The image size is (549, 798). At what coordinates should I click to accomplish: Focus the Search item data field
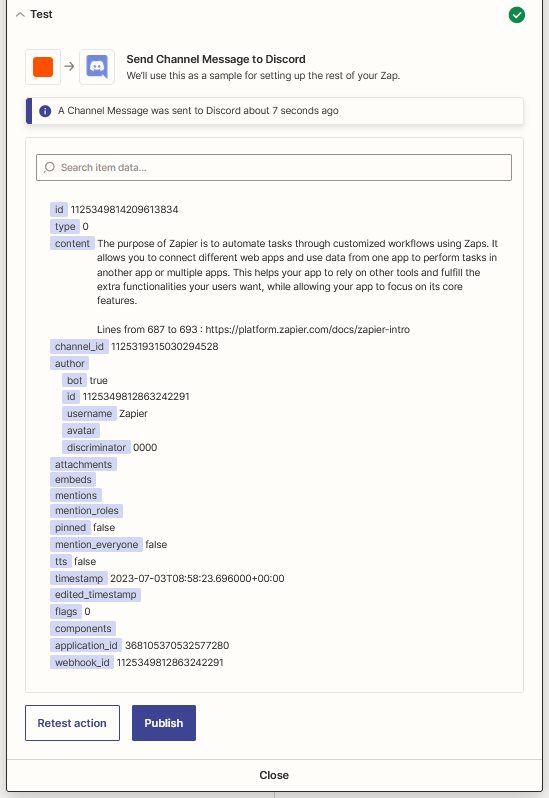274,167
